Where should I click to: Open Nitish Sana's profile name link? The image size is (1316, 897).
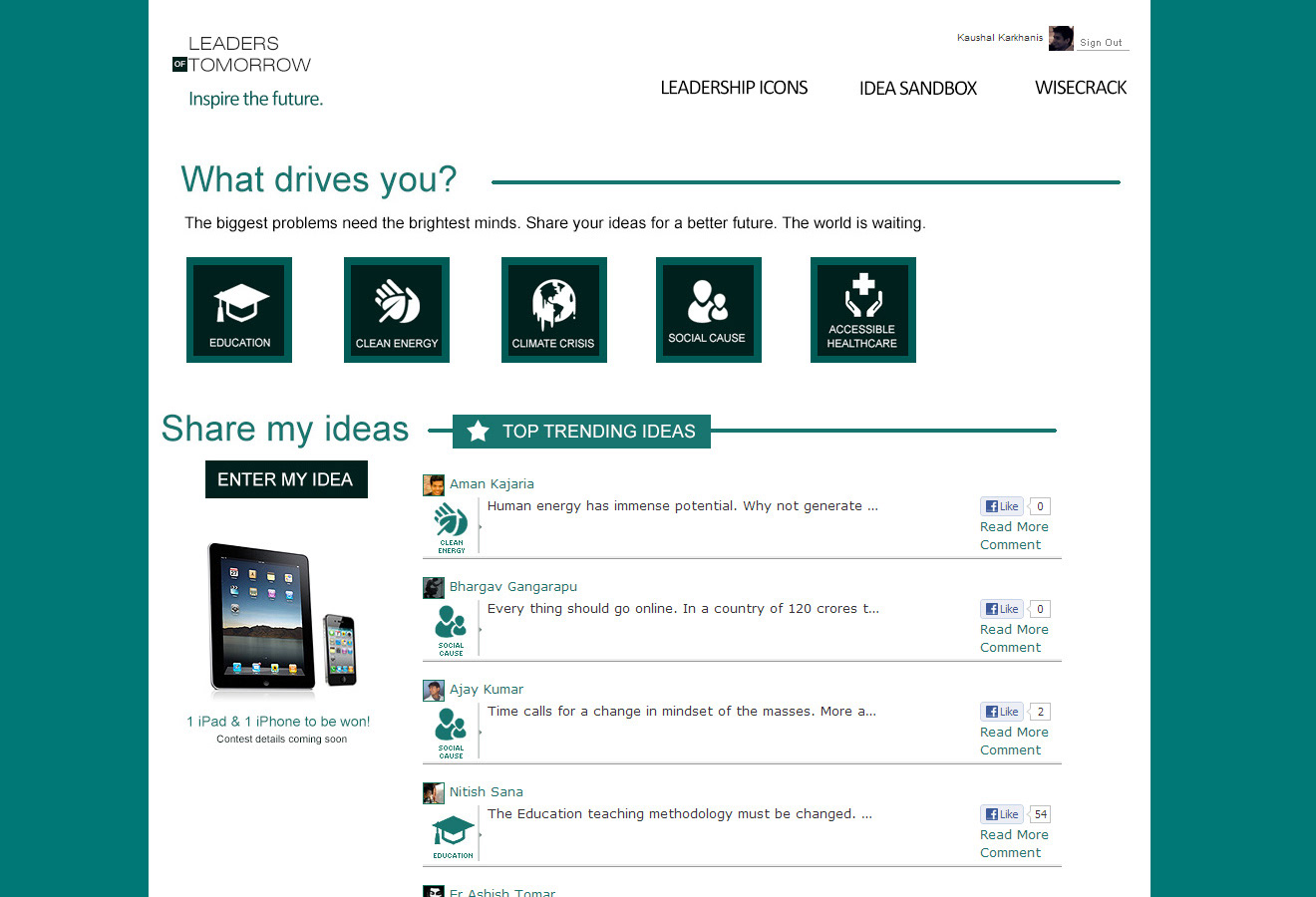pos(487,792)
